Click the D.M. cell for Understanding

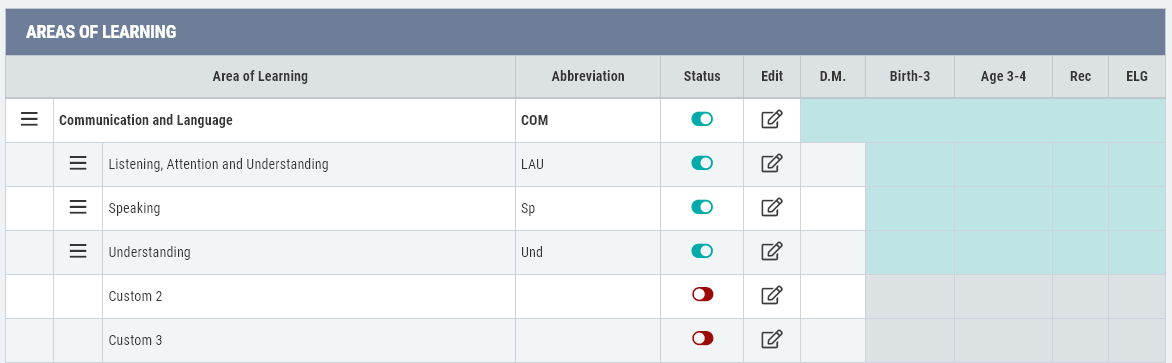coord(833,252)
